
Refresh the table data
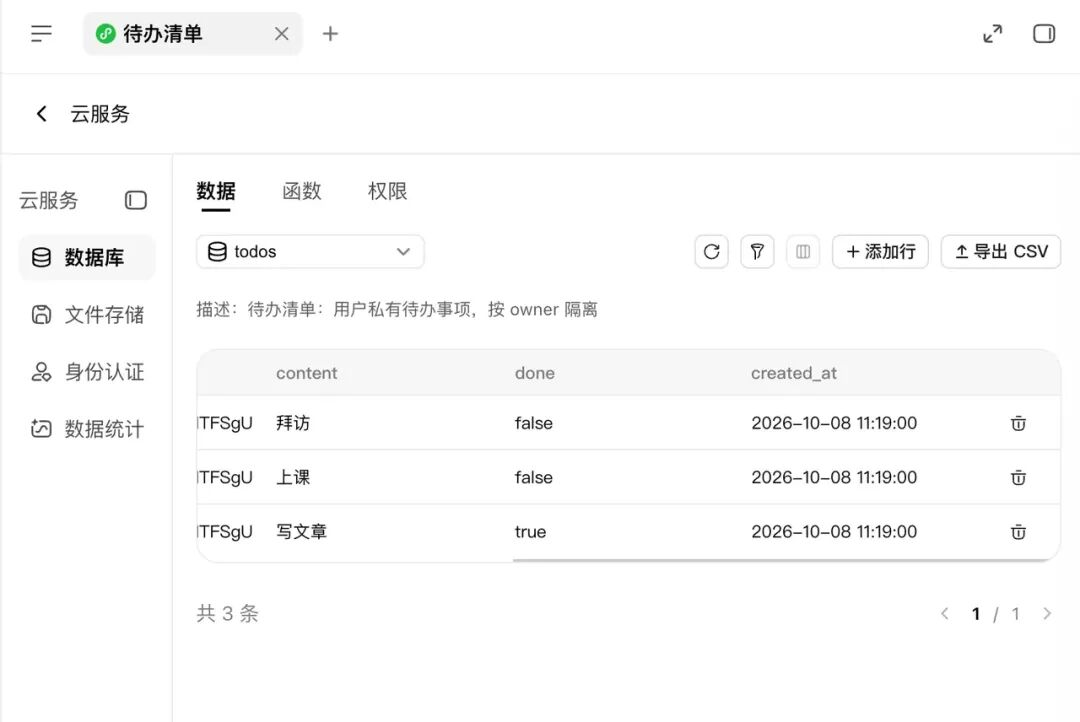712,251
